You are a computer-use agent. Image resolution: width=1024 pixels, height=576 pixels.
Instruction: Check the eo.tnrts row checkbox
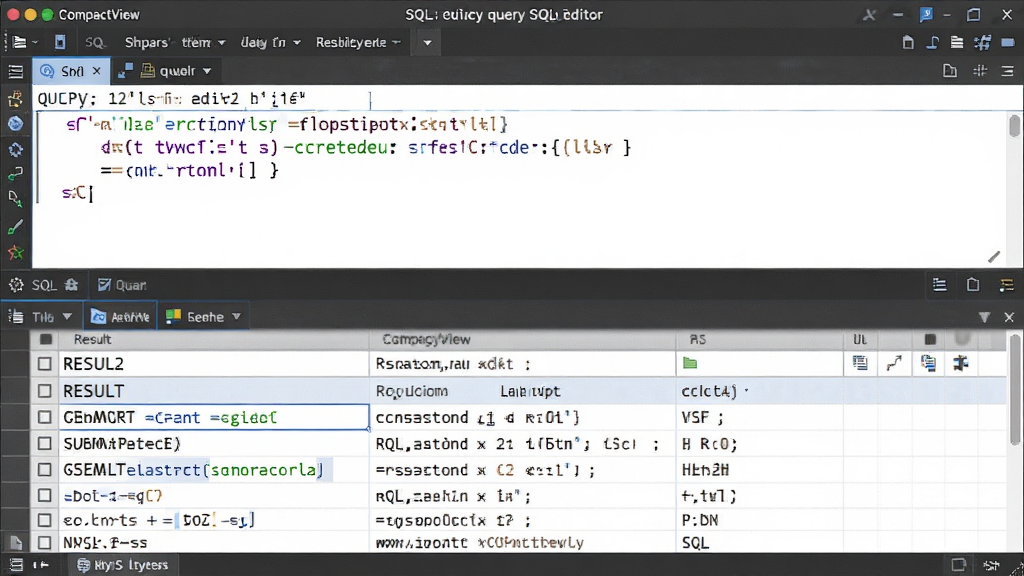(x=44, y=520)
